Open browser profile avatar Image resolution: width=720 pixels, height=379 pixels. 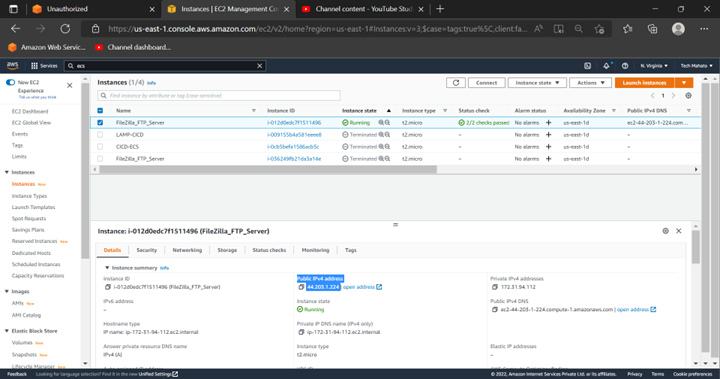678,28
